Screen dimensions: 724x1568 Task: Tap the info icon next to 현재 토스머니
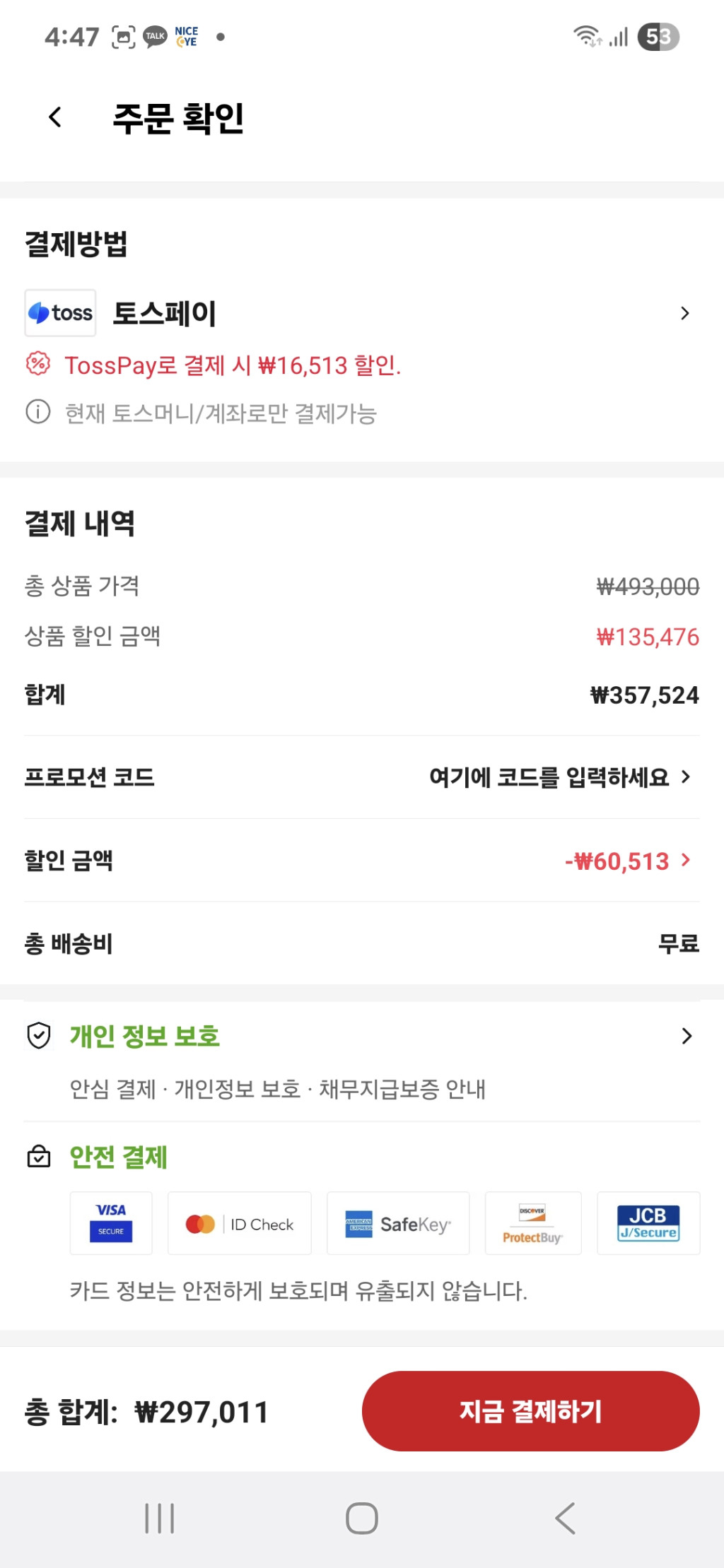38,412
